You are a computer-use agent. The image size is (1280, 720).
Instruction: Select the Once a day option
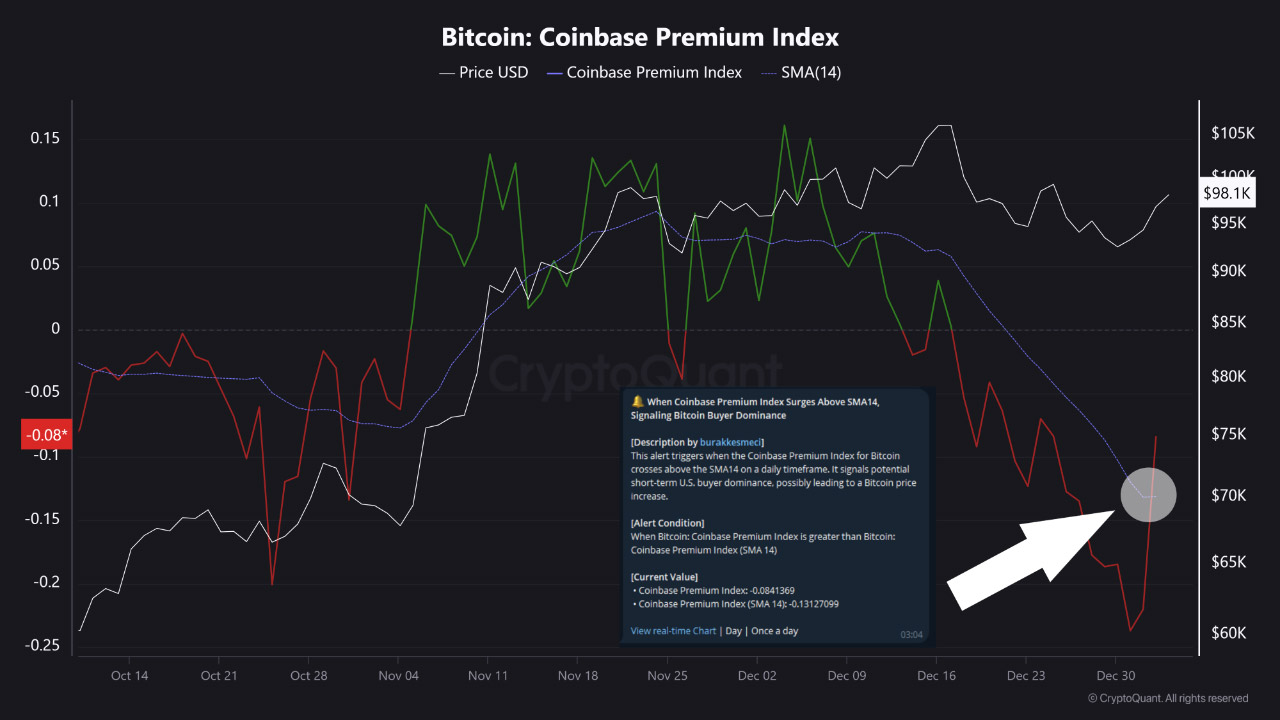click(x=775, y=631)
